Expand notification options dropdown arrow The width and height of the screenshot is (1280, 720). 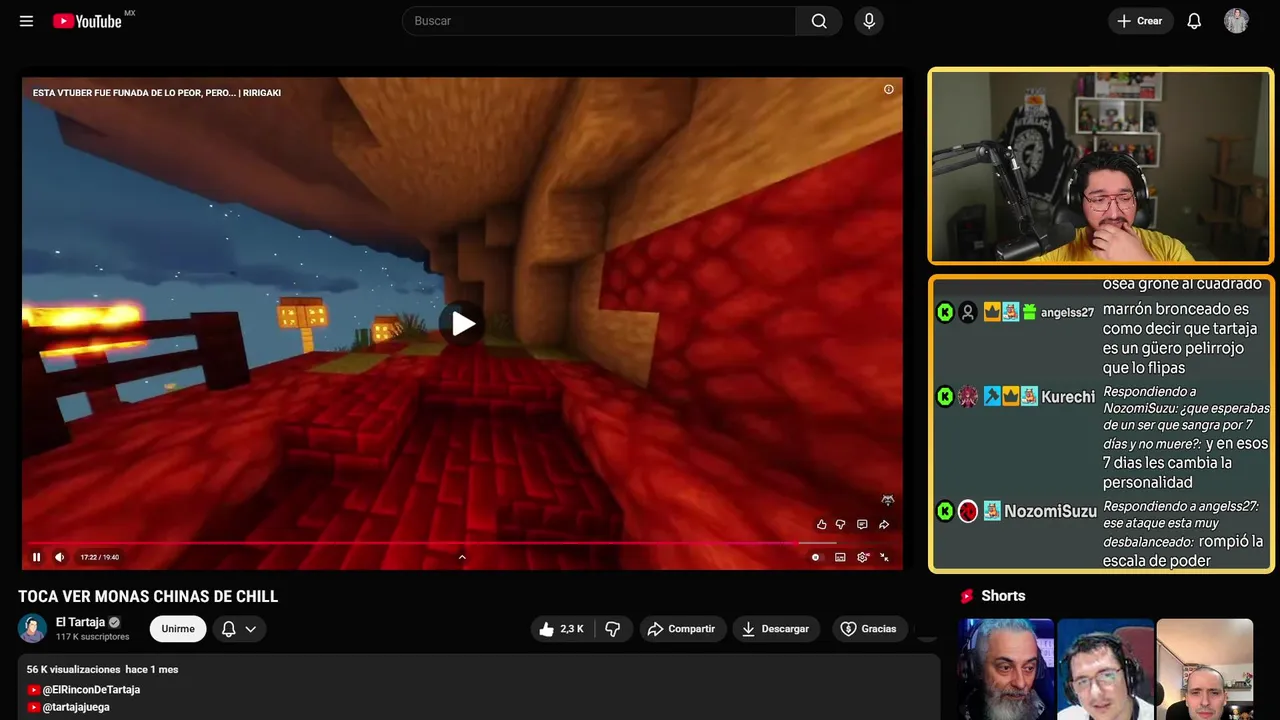click(x=251, y=629)
